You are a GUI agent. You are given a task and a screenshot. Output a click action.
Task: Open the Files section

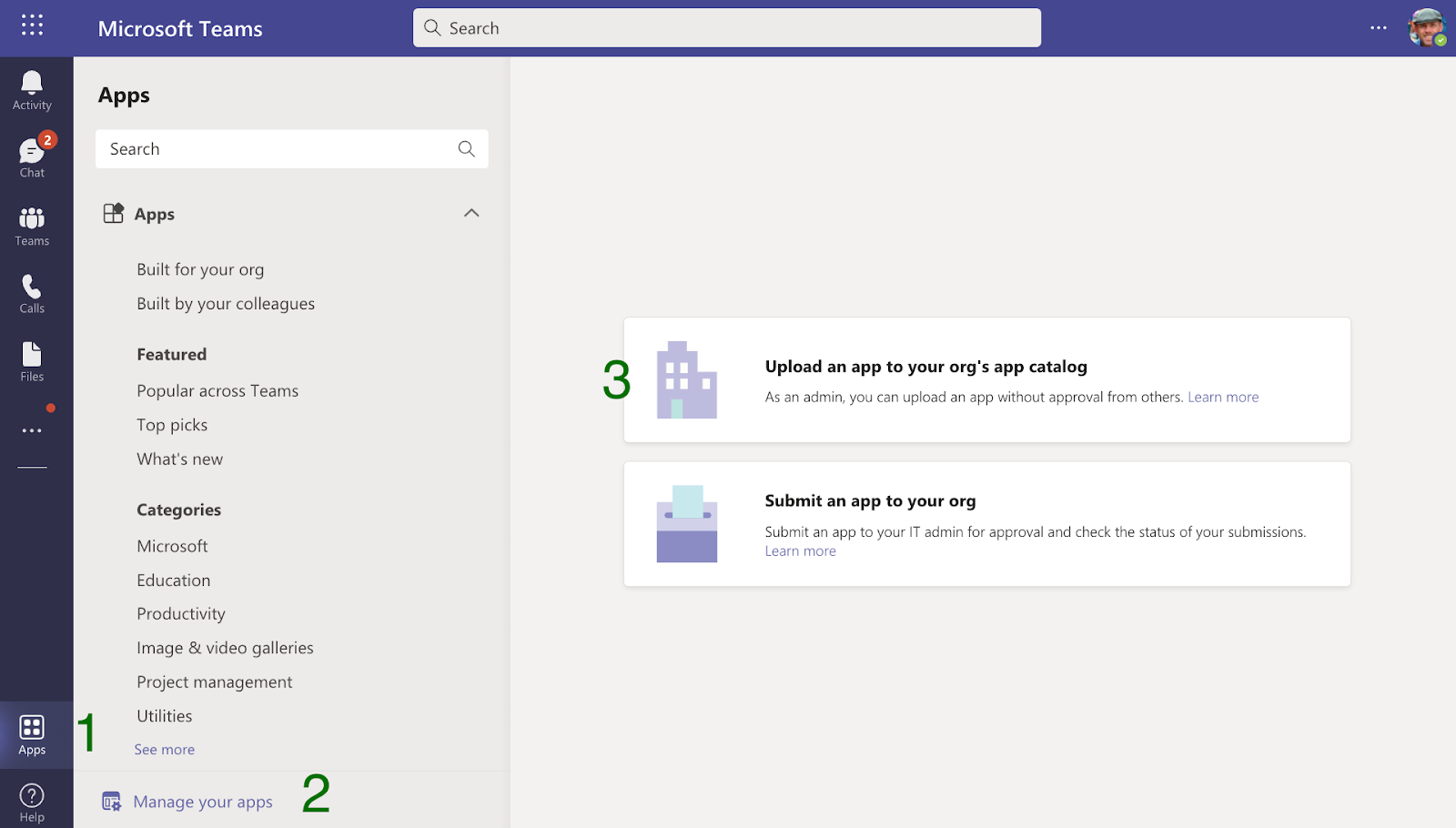tap(32, 362)
